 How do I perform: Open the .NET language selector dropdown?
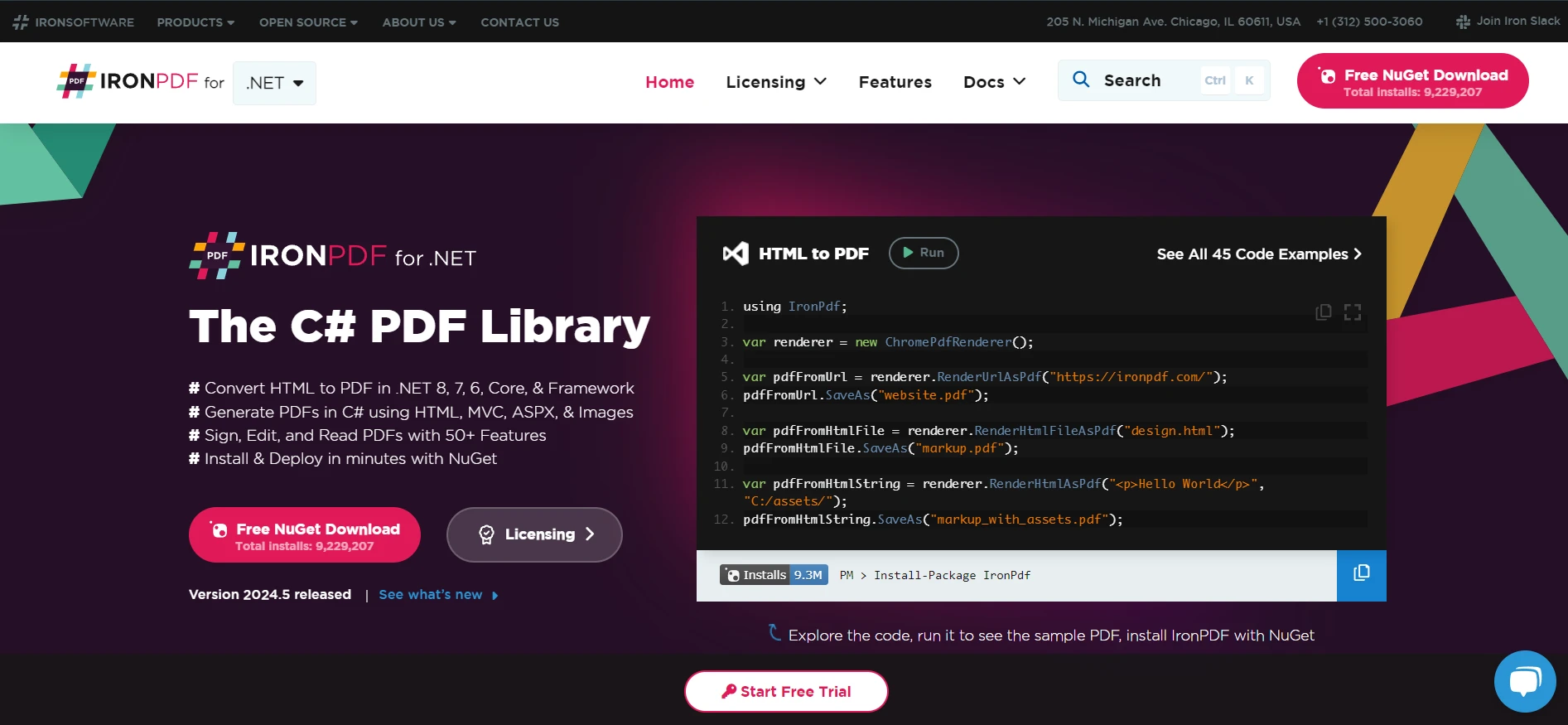(x=274, y=83)
